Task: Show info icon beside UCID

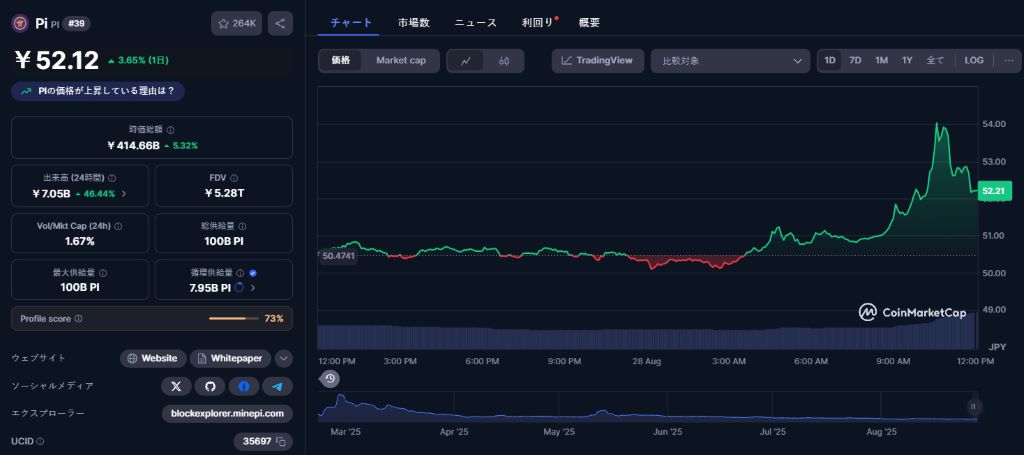Action: 40,442
